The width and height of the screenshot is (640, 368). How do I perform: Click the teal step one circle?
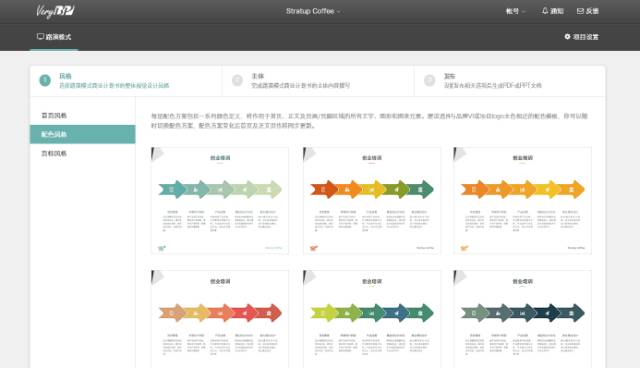[45, 80]
